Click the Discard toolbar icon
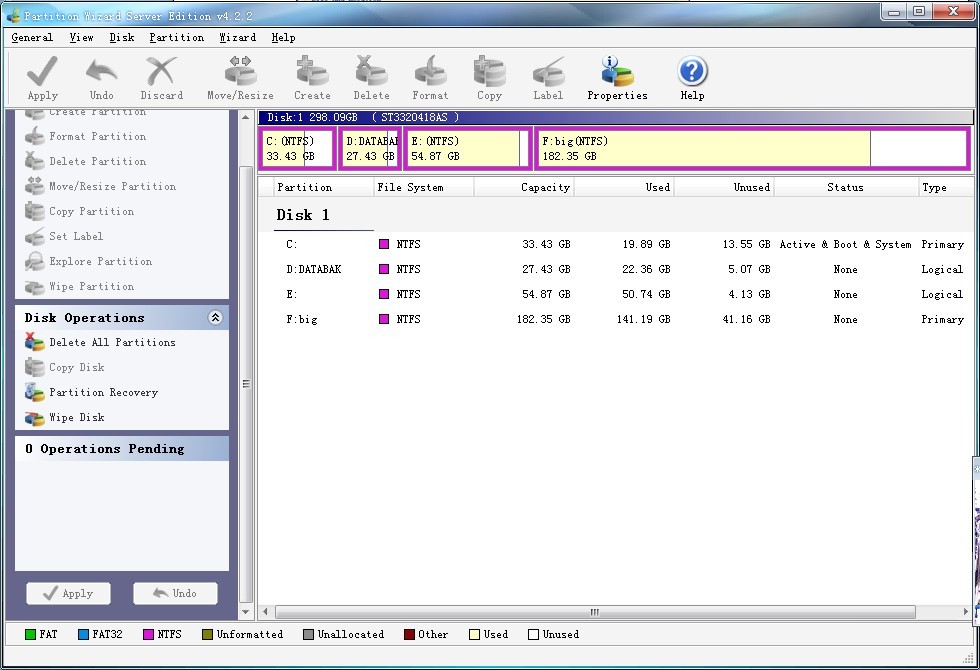 click(x=161, y=77)
